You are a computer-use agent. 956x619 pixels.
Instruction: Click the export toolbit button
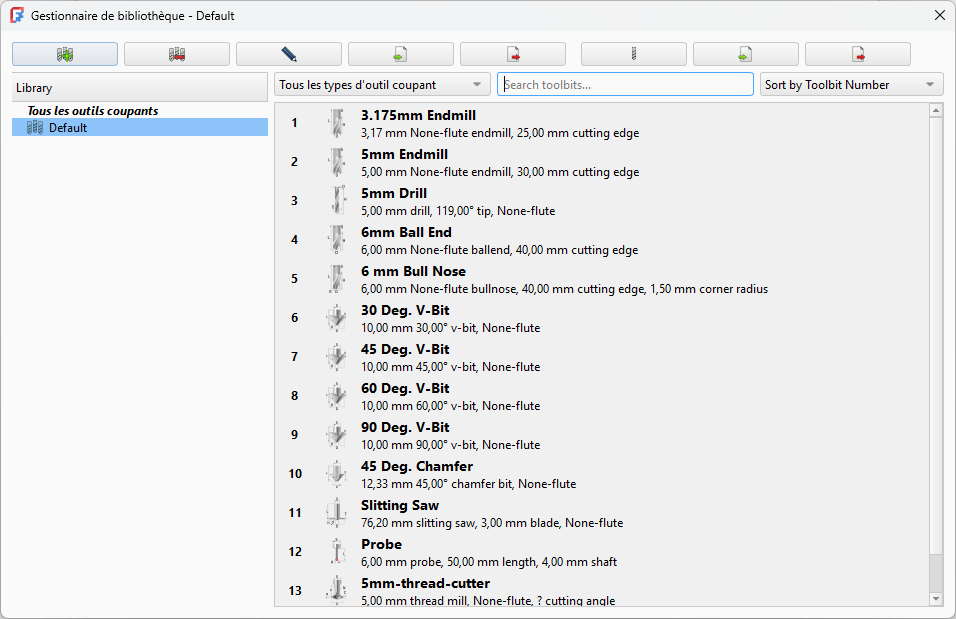(858, 54)
